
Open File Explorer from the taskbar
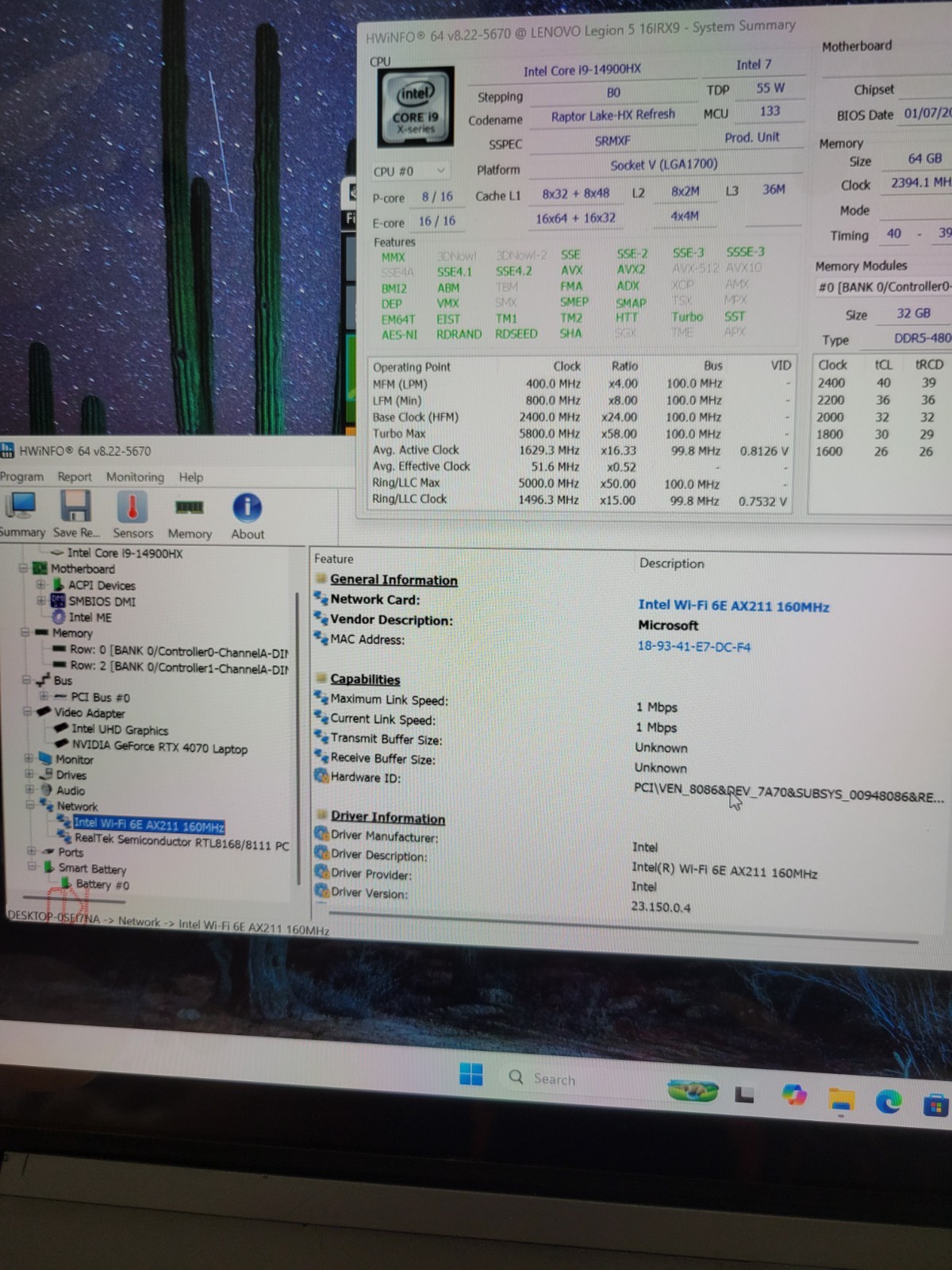point(842,1099)
